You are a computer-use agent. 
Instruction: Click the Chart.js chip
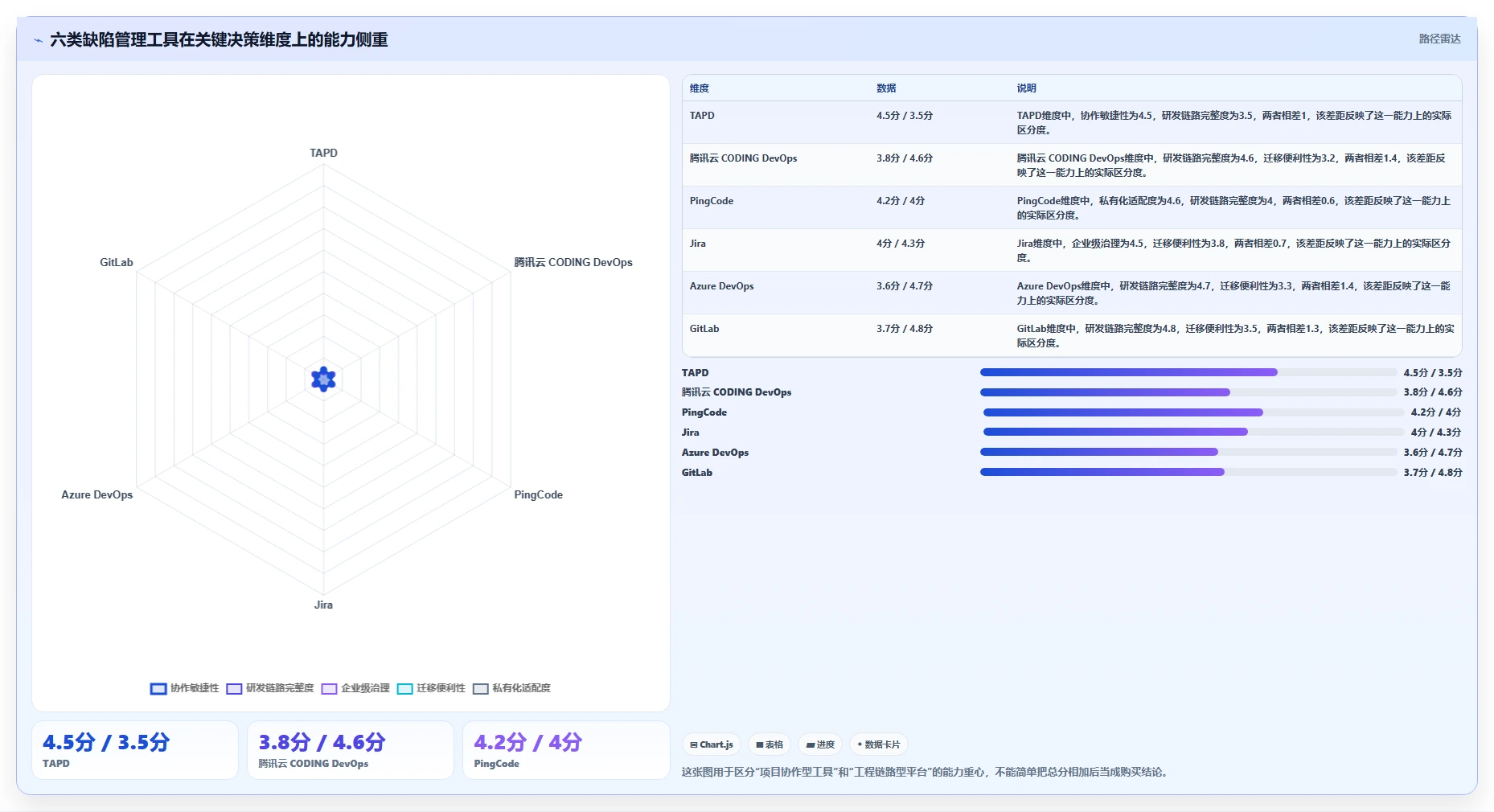click(x=712, y=744)
